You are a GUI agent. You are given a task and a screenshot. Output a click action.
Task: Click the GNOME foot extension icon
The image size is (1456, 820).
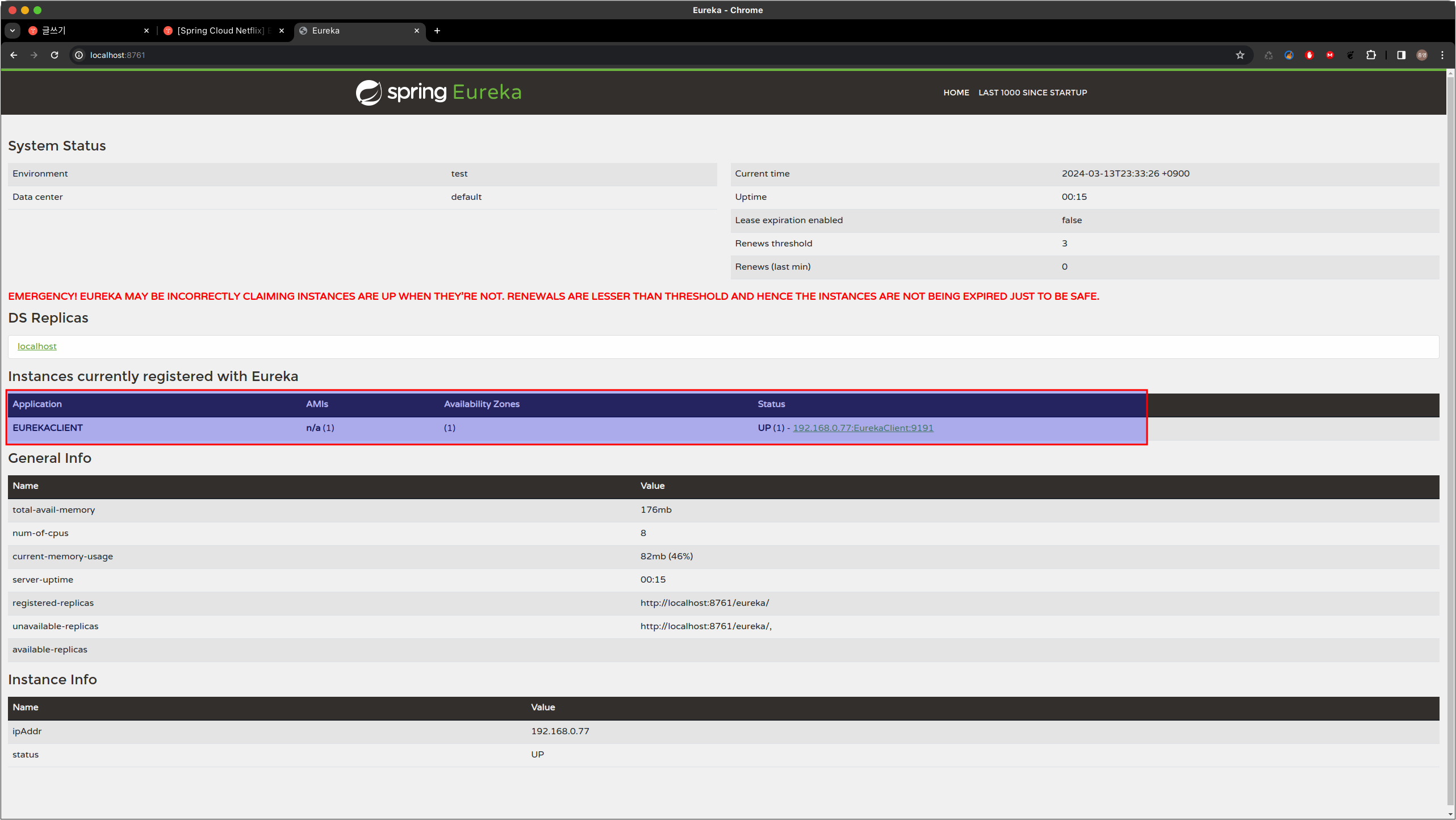click(1350, 55)
